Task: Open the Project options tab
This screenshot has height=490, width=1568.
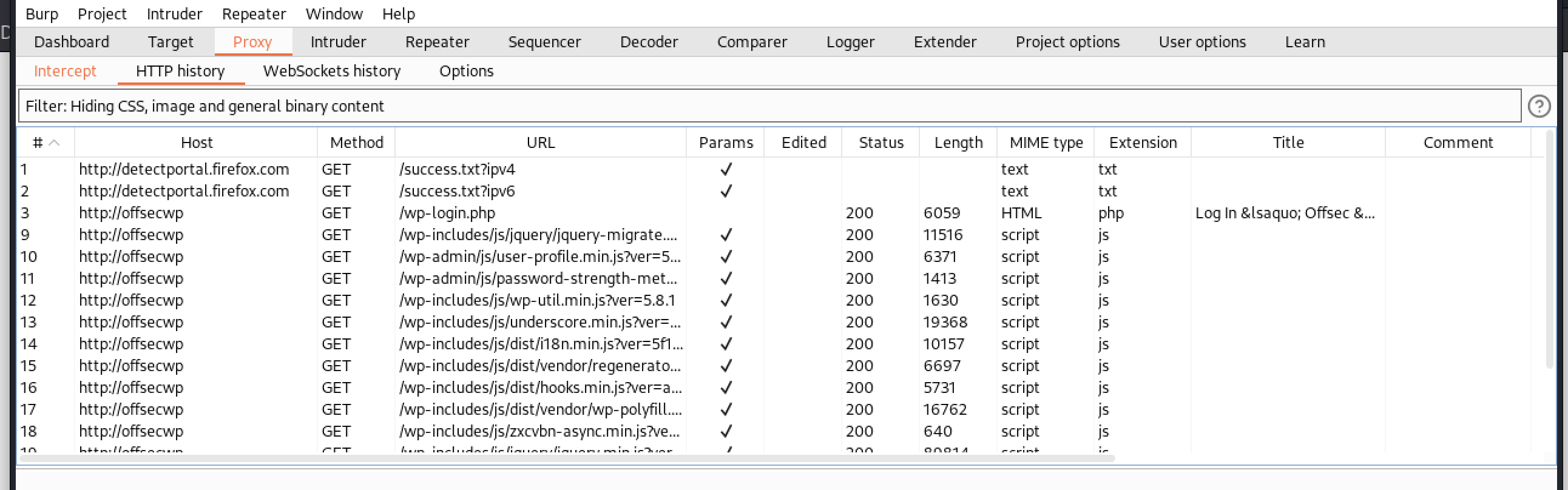Action: pos(1067,42)
